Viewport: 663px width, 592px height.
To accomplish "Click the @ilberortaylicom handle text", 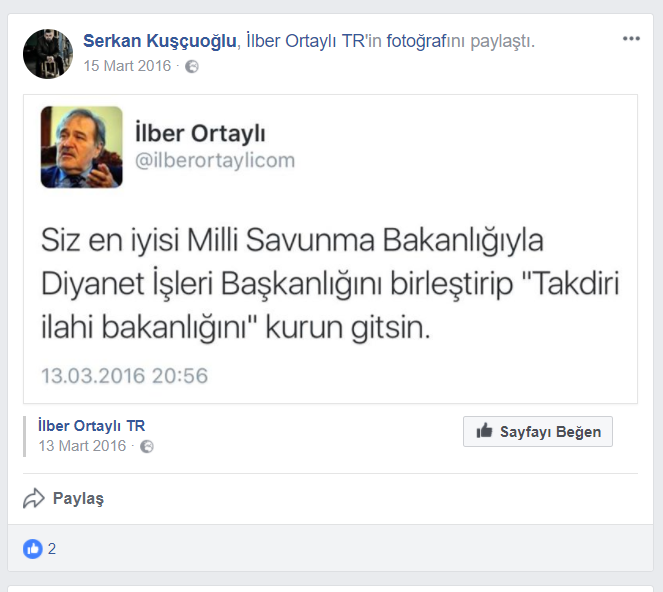I will point(215,161).
